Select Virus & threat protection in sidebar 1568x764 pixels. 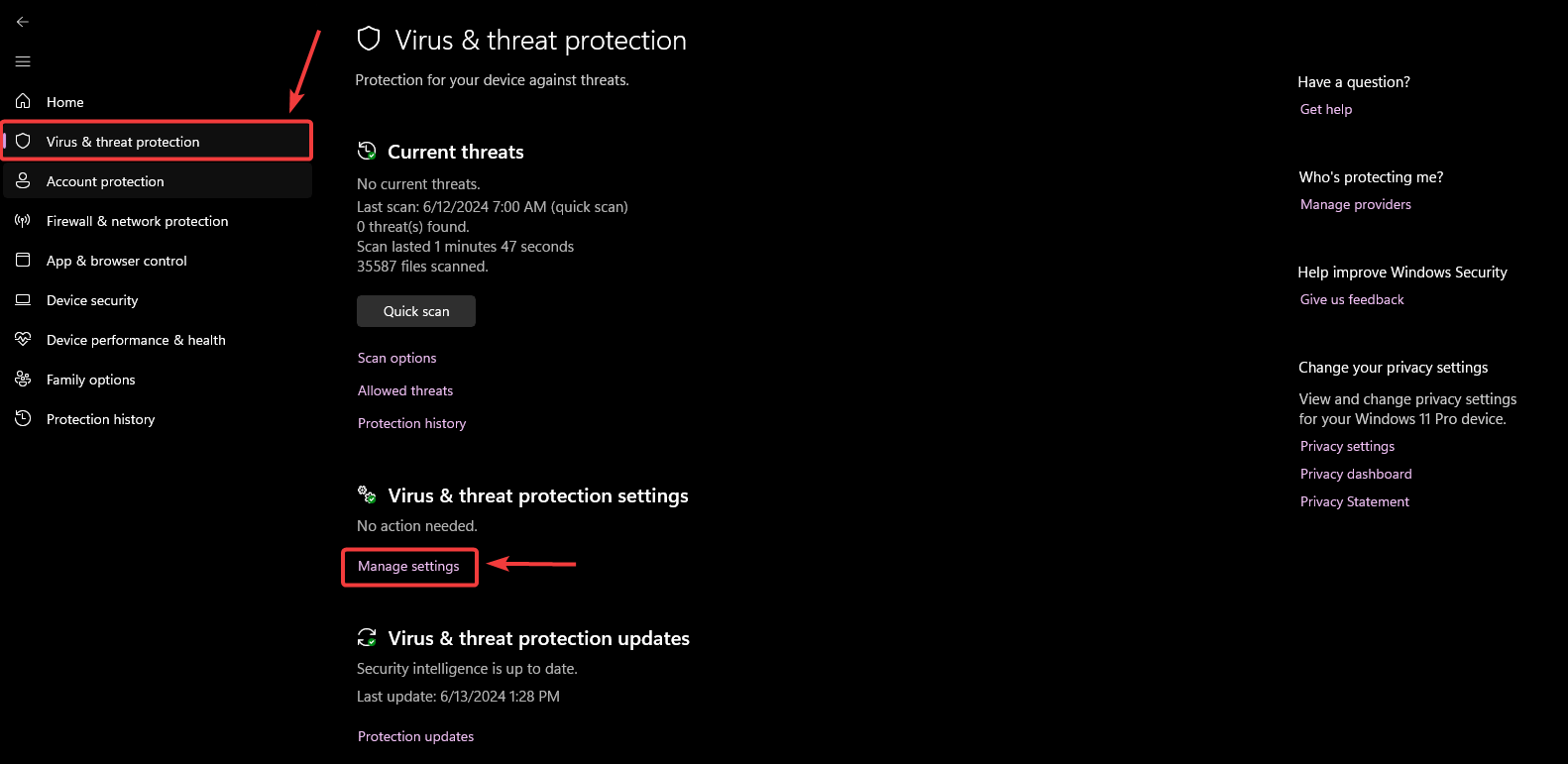tap(123, 142)
